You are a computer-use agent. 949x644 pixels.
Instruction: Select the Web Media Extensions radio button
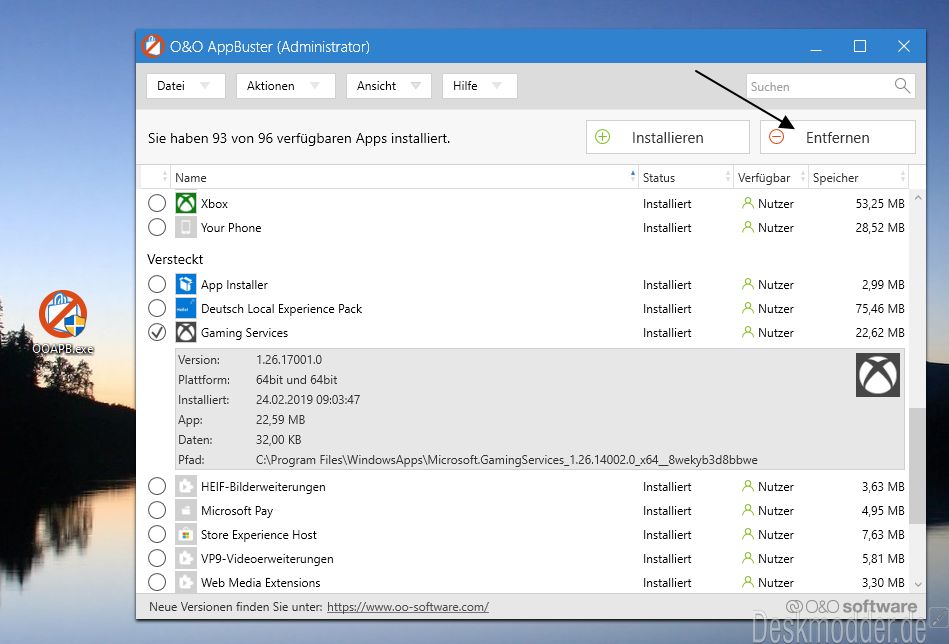[157, 582]
